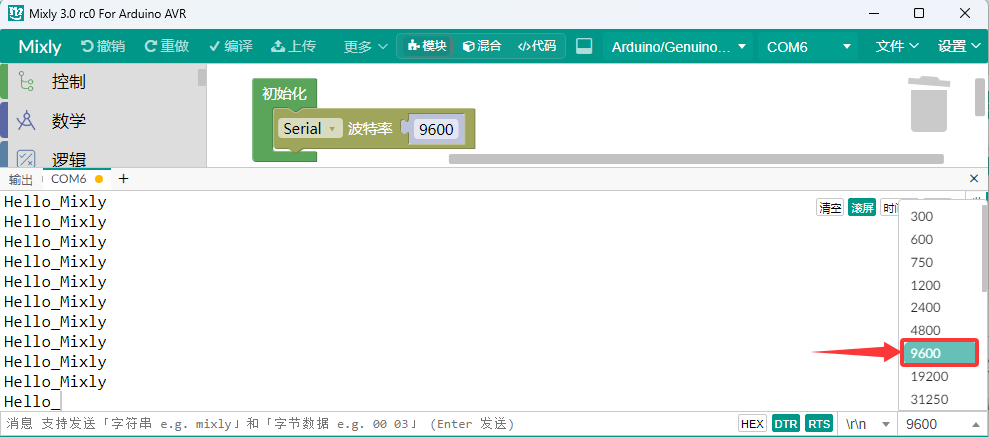Click the 上传 upload icon
This screenshot has height=437, width=989.
[278, 46]
